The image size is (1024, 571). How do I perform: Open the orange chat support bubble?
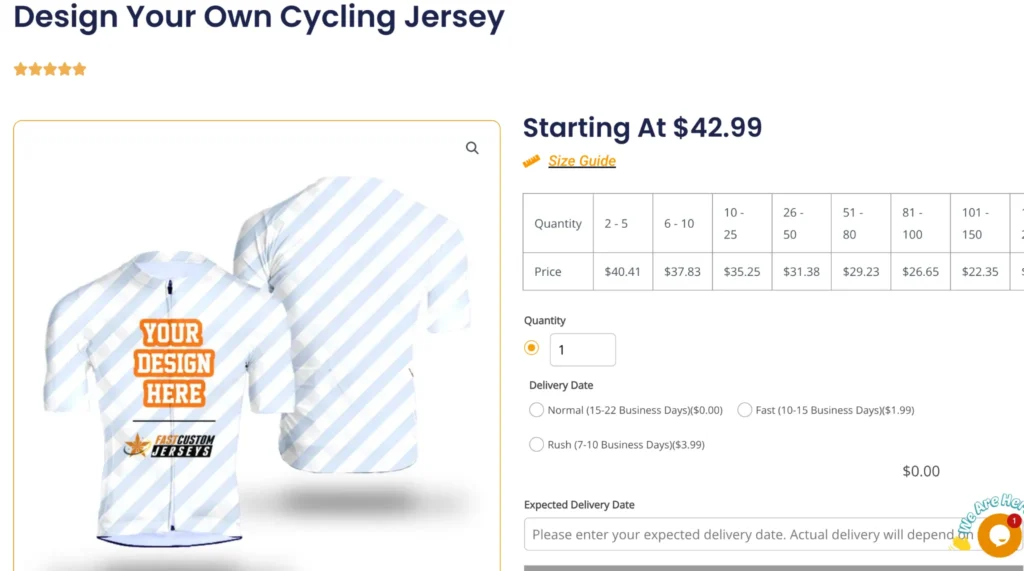pyautogui.click(x=997, y=536)
